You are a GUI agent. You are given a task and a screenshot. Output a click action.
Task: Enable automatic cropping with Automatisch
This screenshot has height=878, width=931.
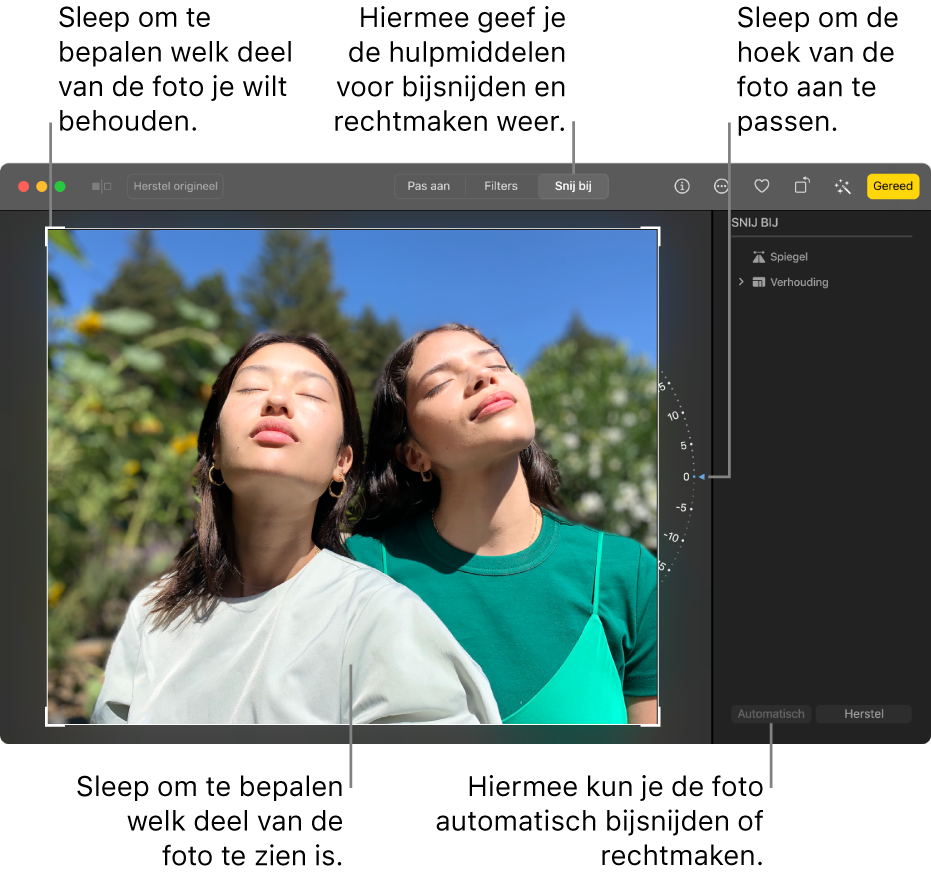click(x=770, y=713)
